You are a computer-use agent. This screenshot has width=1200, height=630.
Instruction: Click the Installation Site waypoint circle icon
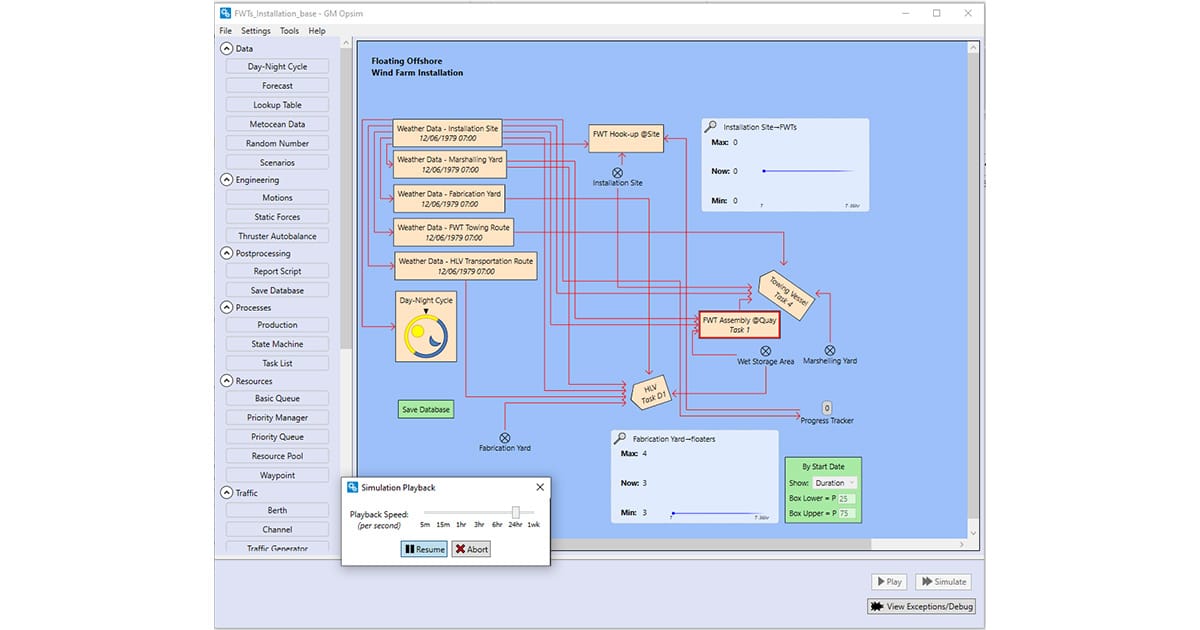tap(617, 172)
